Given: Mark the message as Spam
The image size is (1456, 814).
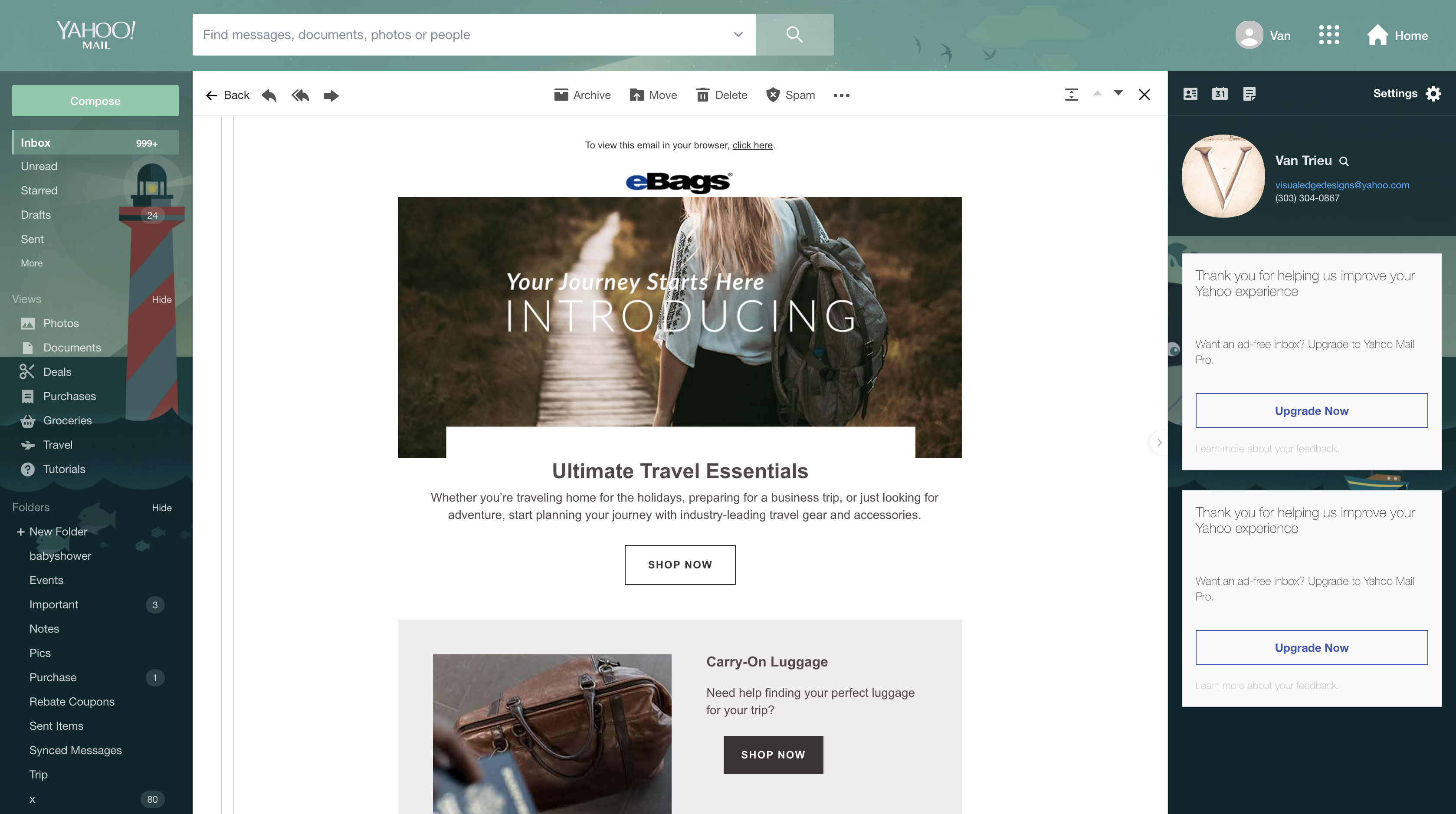Looking at the screenshot, I should 790,95.
